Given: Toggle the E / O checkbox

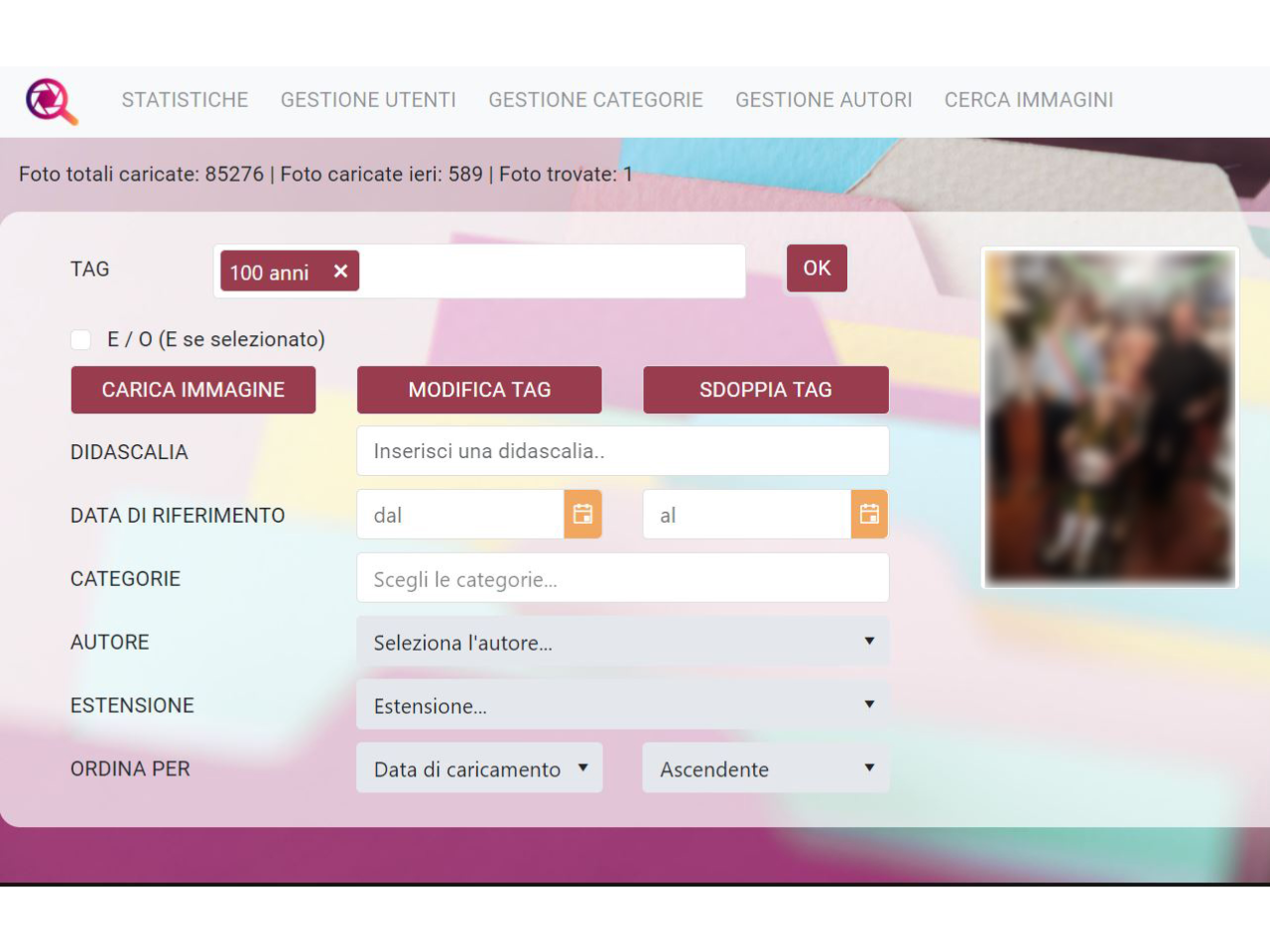Looking at the screenshot, I should click(x=81, y=340).
